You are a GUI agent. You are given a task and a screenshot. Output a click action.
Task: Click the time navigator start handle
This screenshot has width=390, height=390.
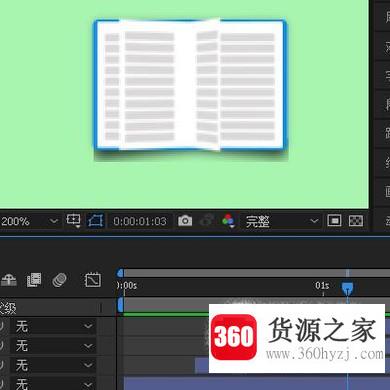coord(120,273)
